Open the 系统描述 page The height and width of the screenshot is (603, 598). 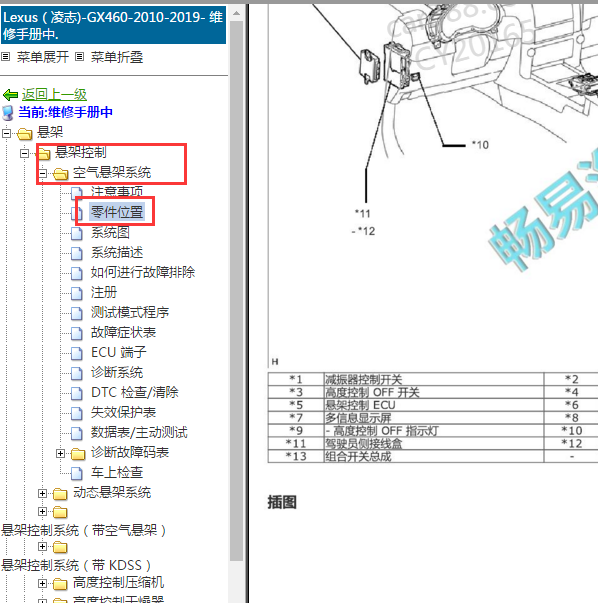pos(117,253)
